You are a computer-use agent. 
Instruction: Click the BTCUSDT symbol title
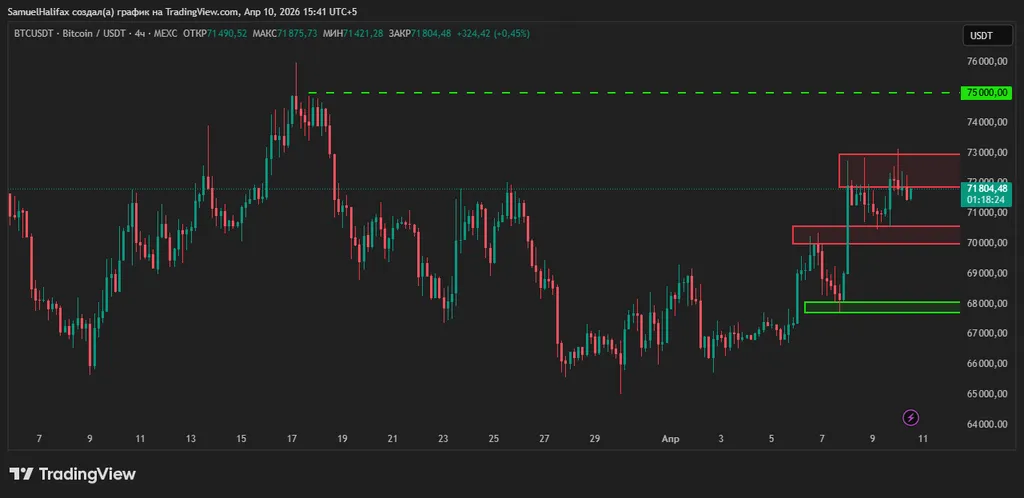pyautogui.click(x=35, y=33)
